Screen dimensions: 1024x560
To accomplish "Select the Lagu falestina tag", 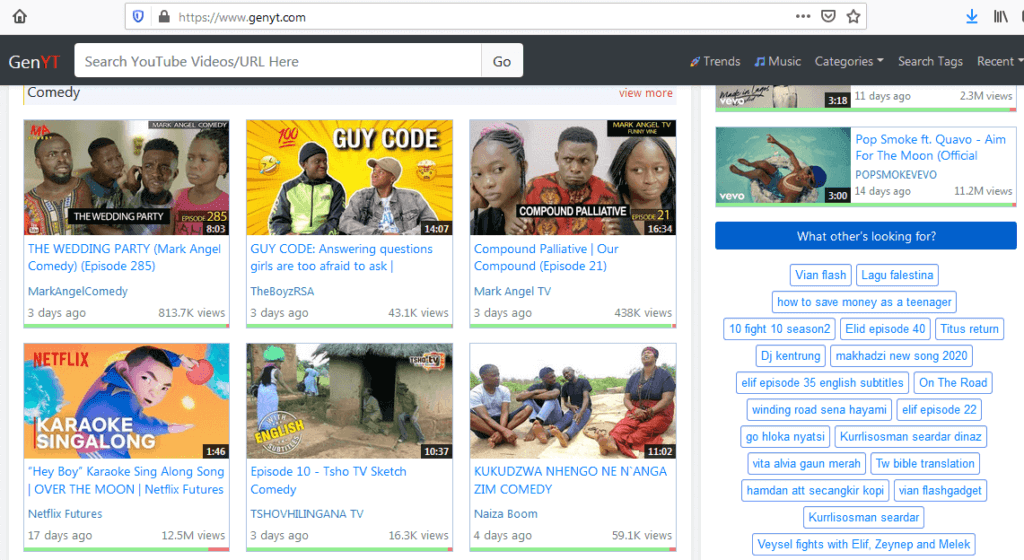I will click(897, 275).
